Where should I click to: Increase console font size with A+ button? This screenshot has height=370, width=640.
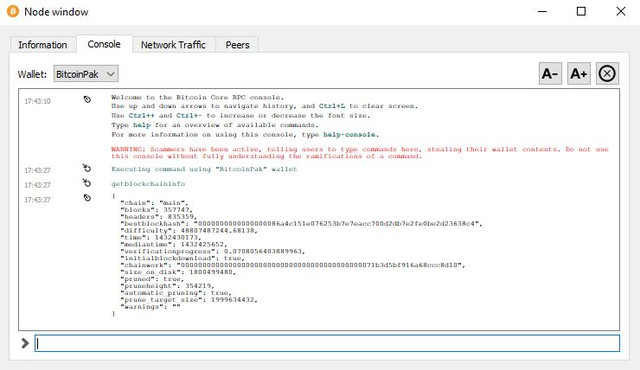578,74
